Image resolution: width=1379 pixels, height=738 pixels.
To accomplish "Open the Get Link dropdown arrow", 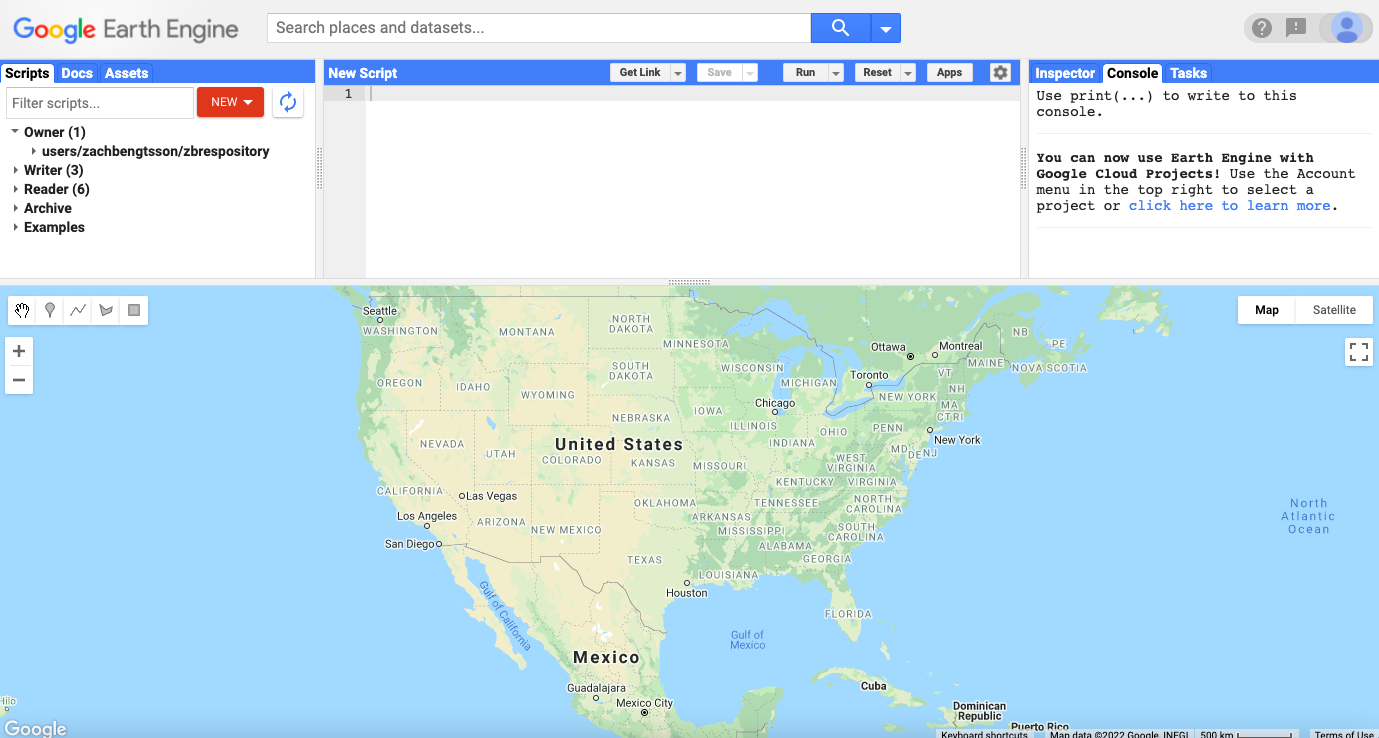I will (678, 73).
